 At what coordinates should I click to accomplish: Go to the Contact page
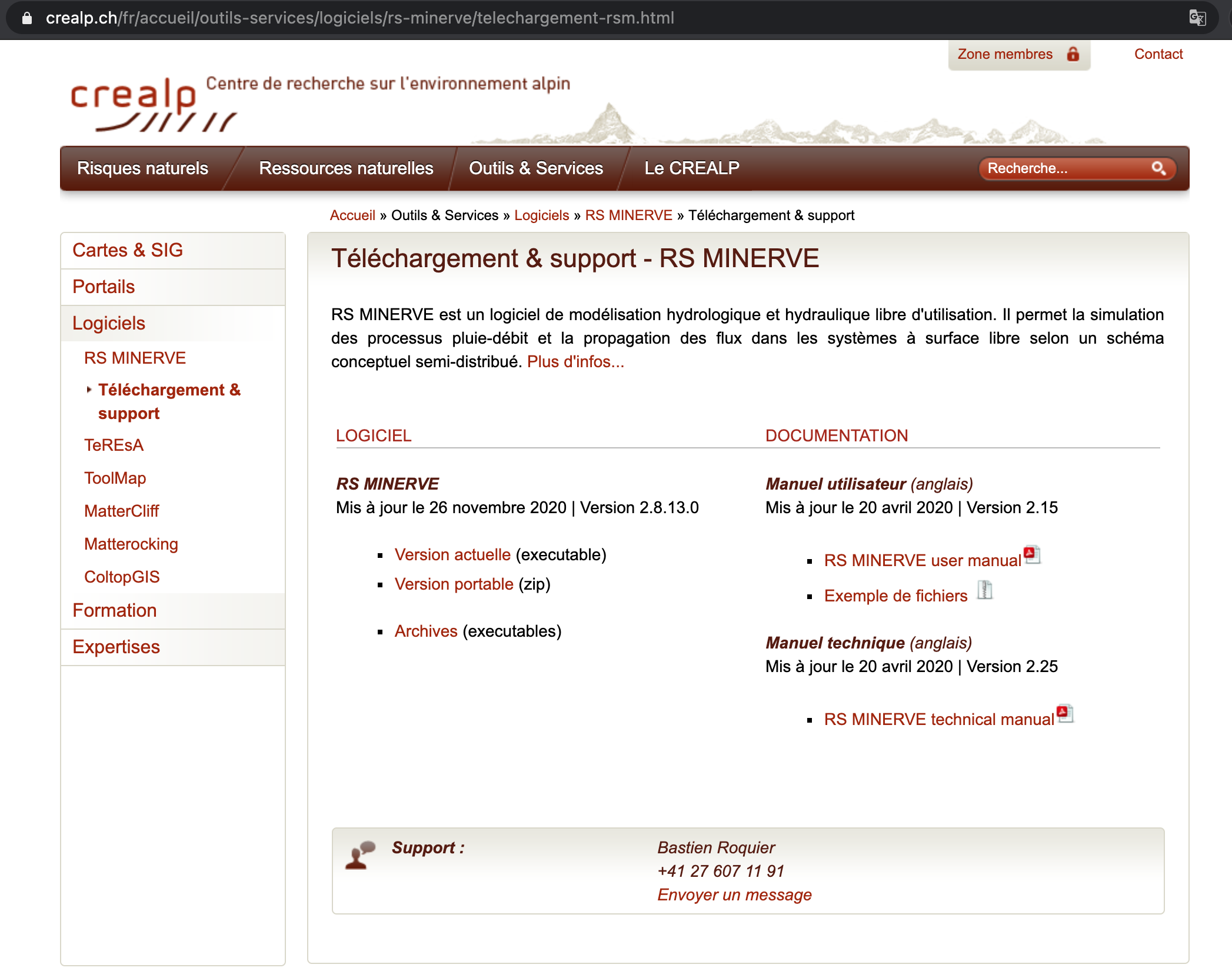1158,54
